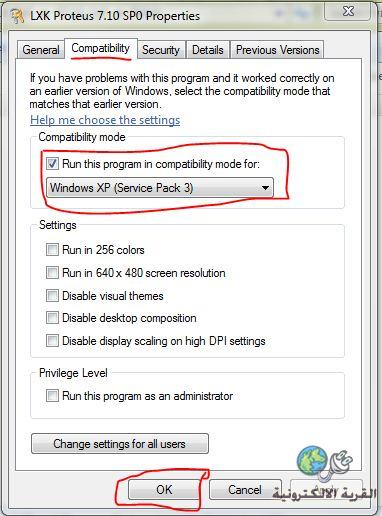Close the Properties dialog window
This screenshot has height=516, width=382.
[347, 11]
